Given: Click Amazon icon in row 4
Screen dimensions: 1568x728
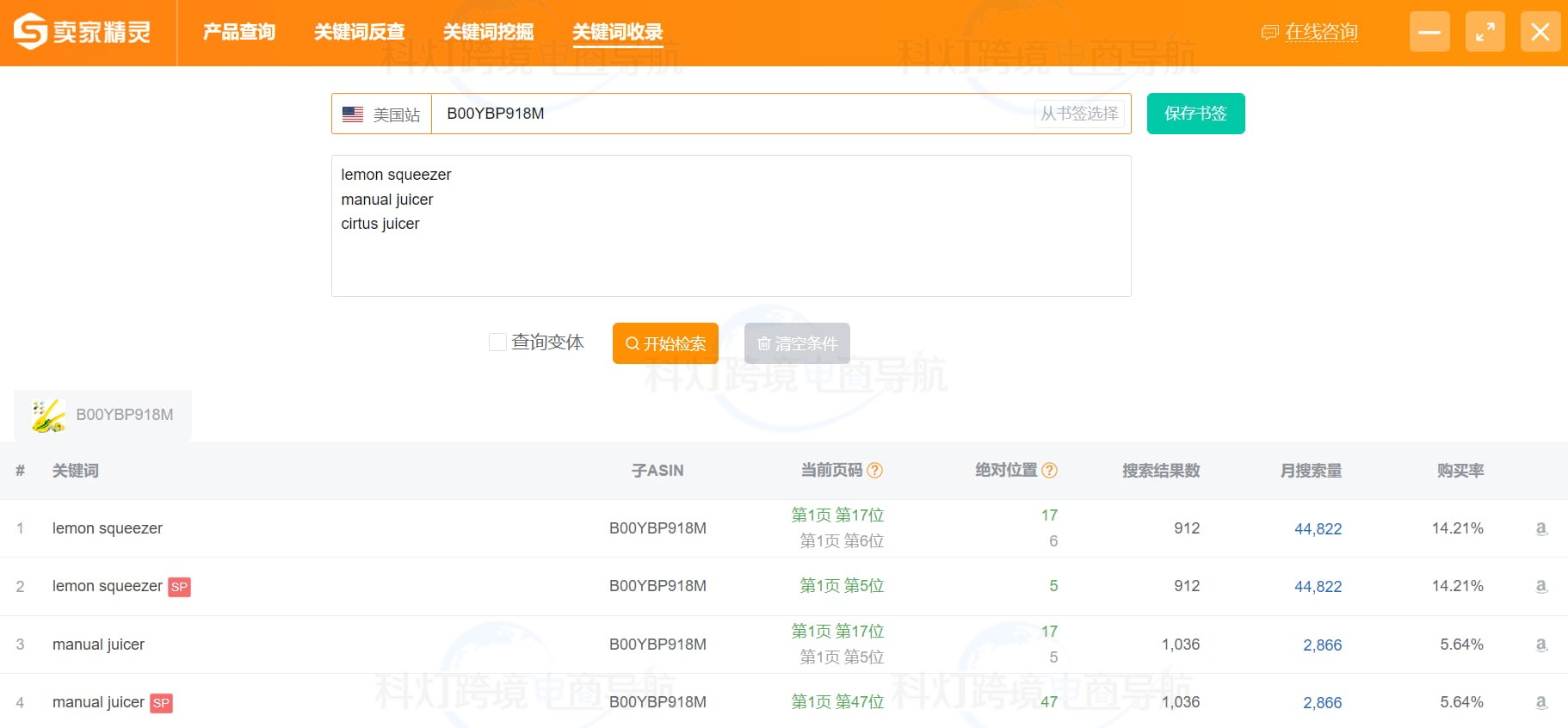Looking at the screenshot, I should [1541, 702].
